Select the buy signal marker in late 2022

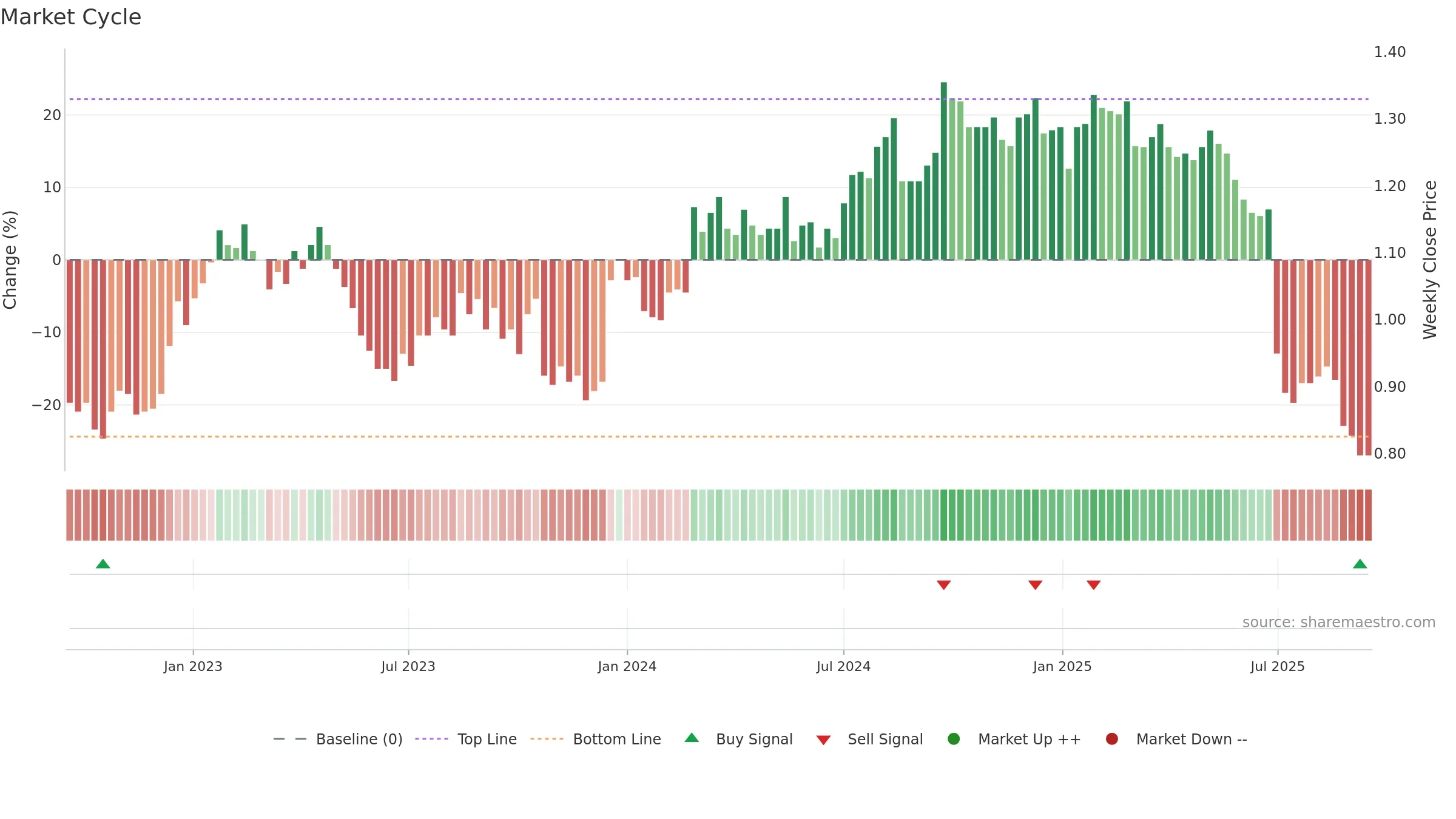click(103, 564)
